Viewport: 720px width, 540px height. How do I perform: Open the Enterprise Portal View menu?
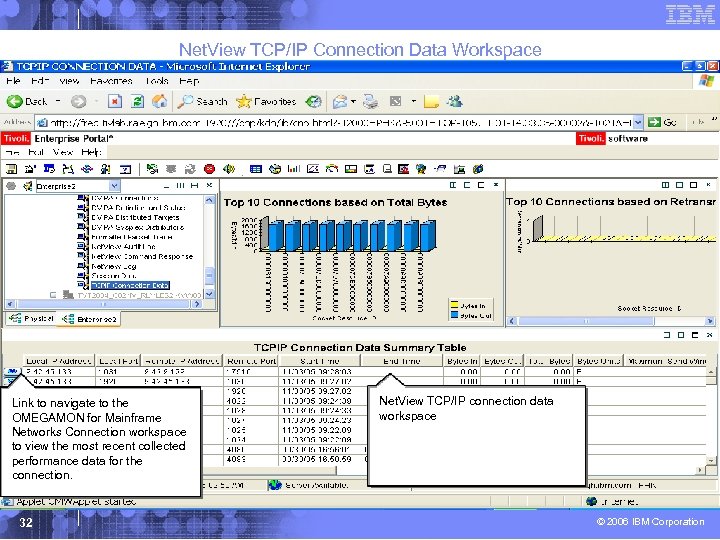pos(62,152)
